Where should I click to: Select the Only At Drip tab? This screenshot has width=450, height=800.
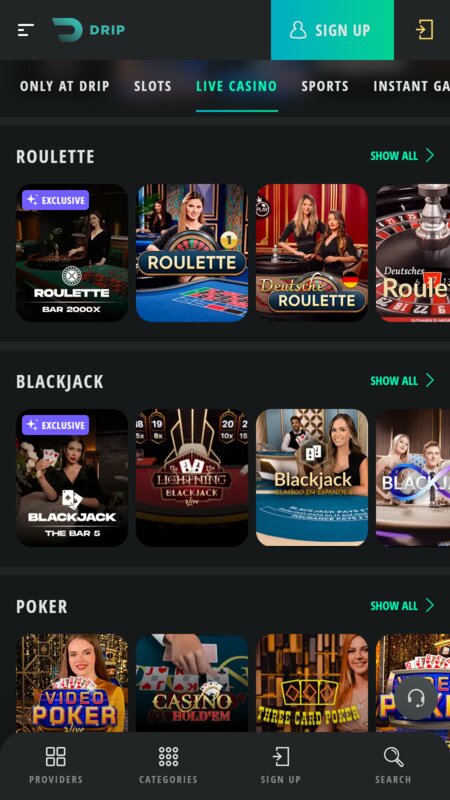tap(65, 86)
